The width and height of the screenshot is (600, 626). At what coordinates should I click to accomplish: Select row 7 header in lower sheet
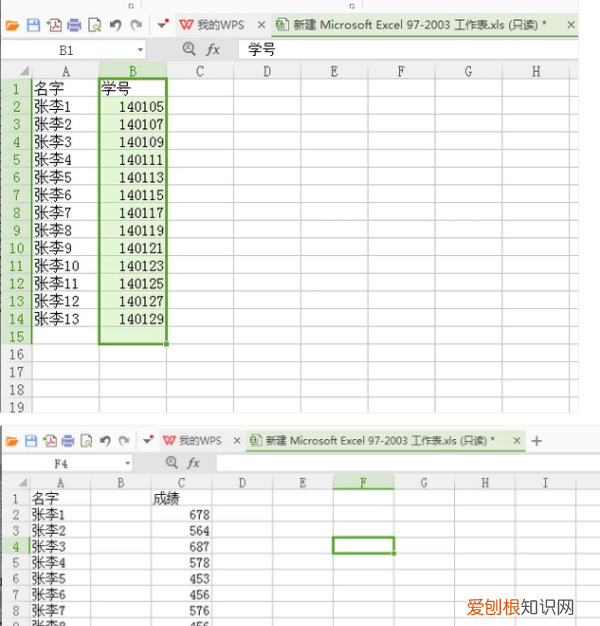click(x=16, y=594)
